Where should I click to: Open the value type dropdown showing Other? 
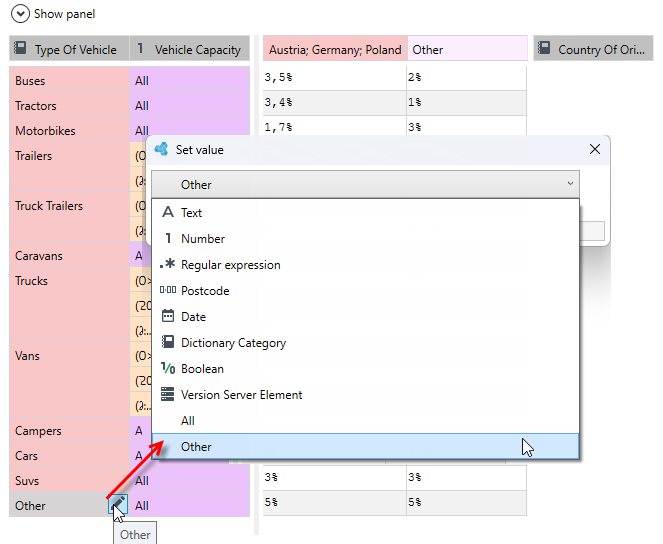pos(365,184)
